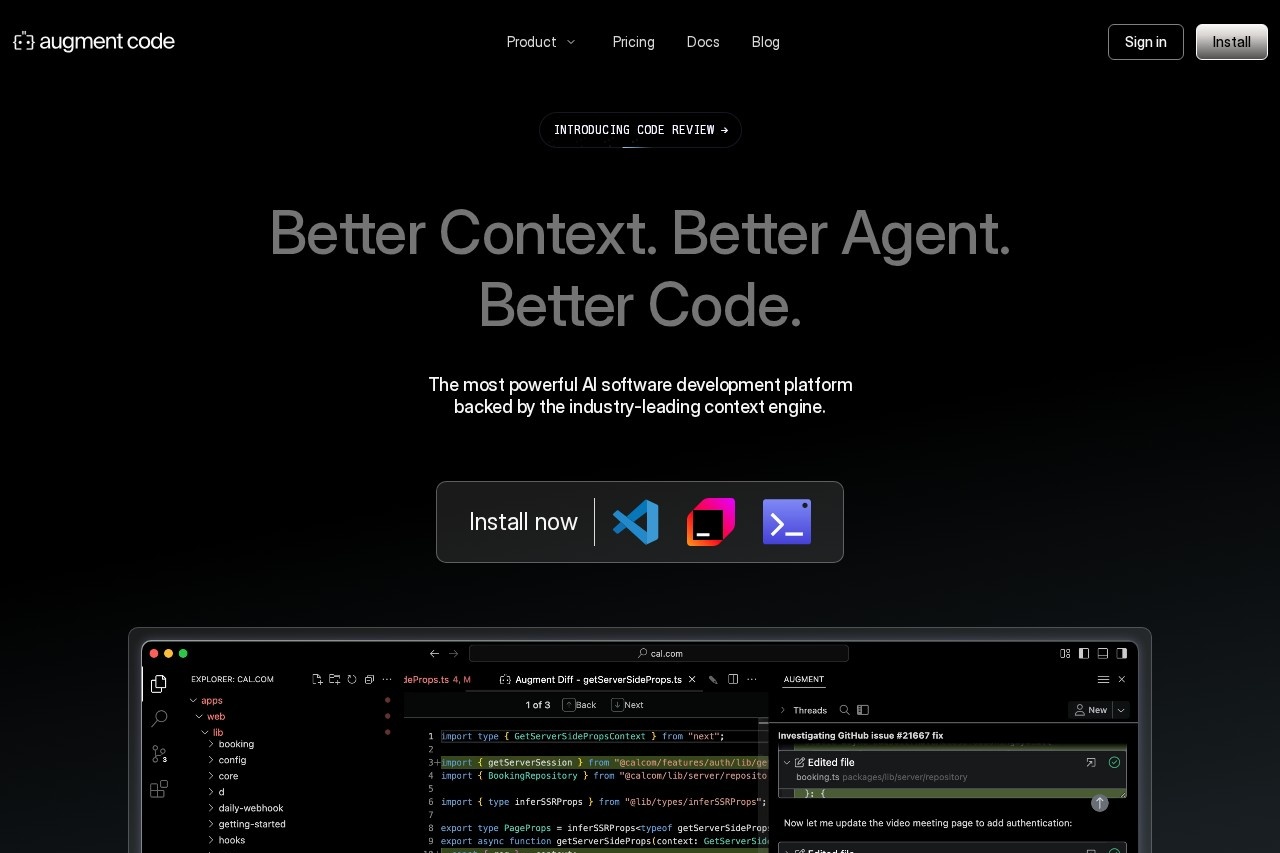The height and width of the screenshot is (853, 1280).
Task: Select the VS Code logo next to Install now
Action: coord(636,521)
